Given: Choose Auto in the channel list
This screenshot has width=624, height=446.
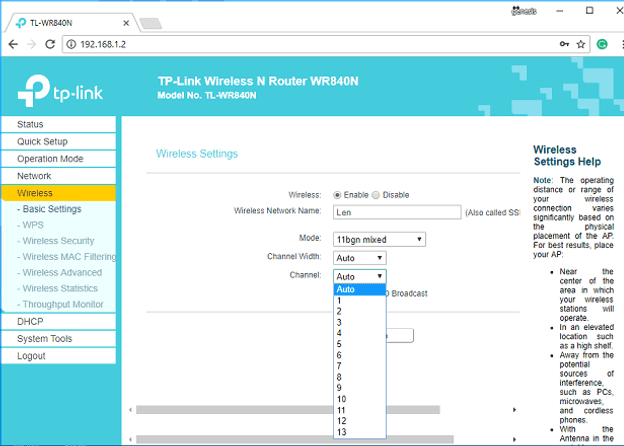Looking at the screenshot, I should click(x=360, y=289).
